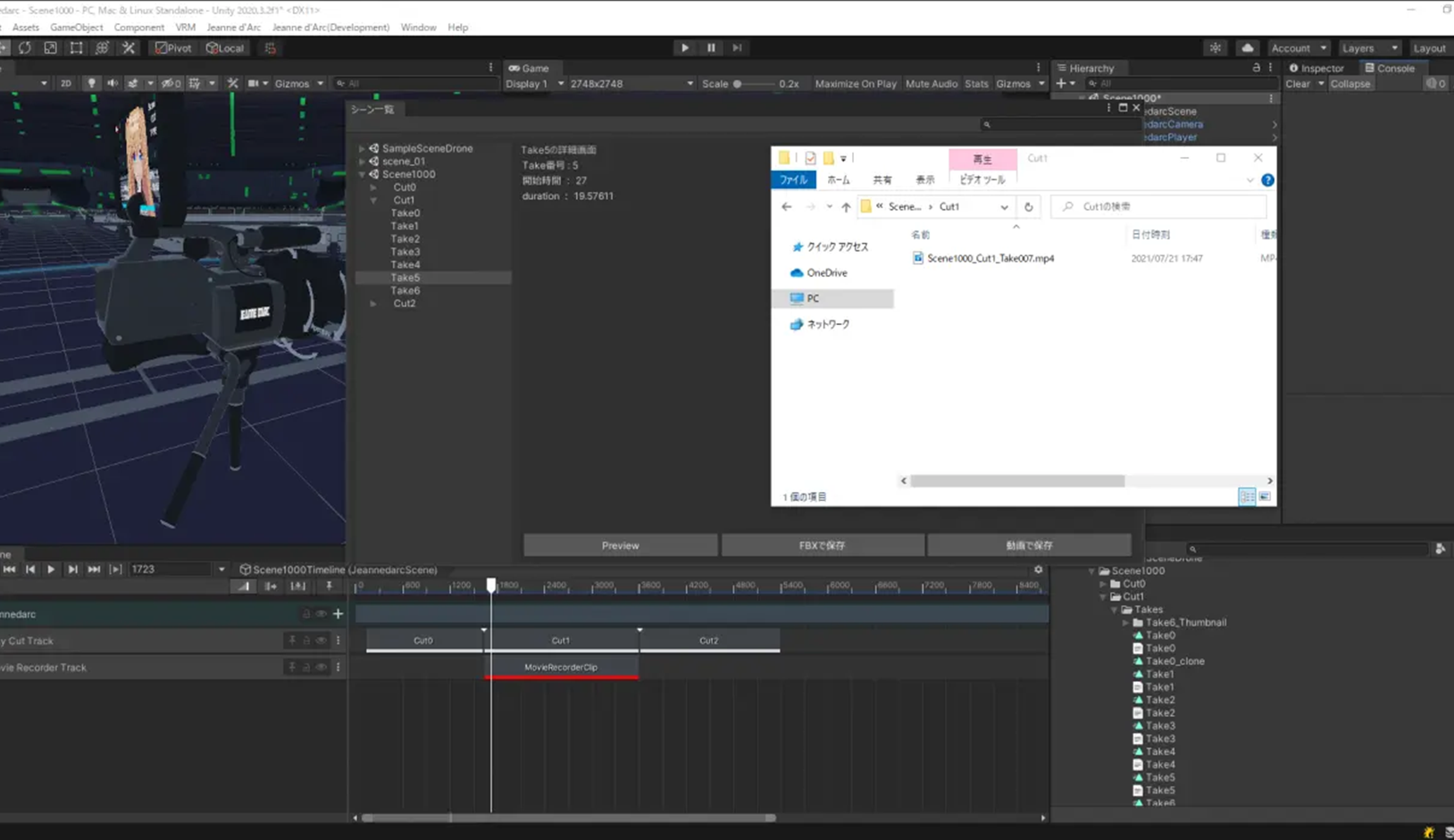The height and width of the screenshot is (840, 1454).
Task: Switch to the Console tab
Action: pos(1389,68)
